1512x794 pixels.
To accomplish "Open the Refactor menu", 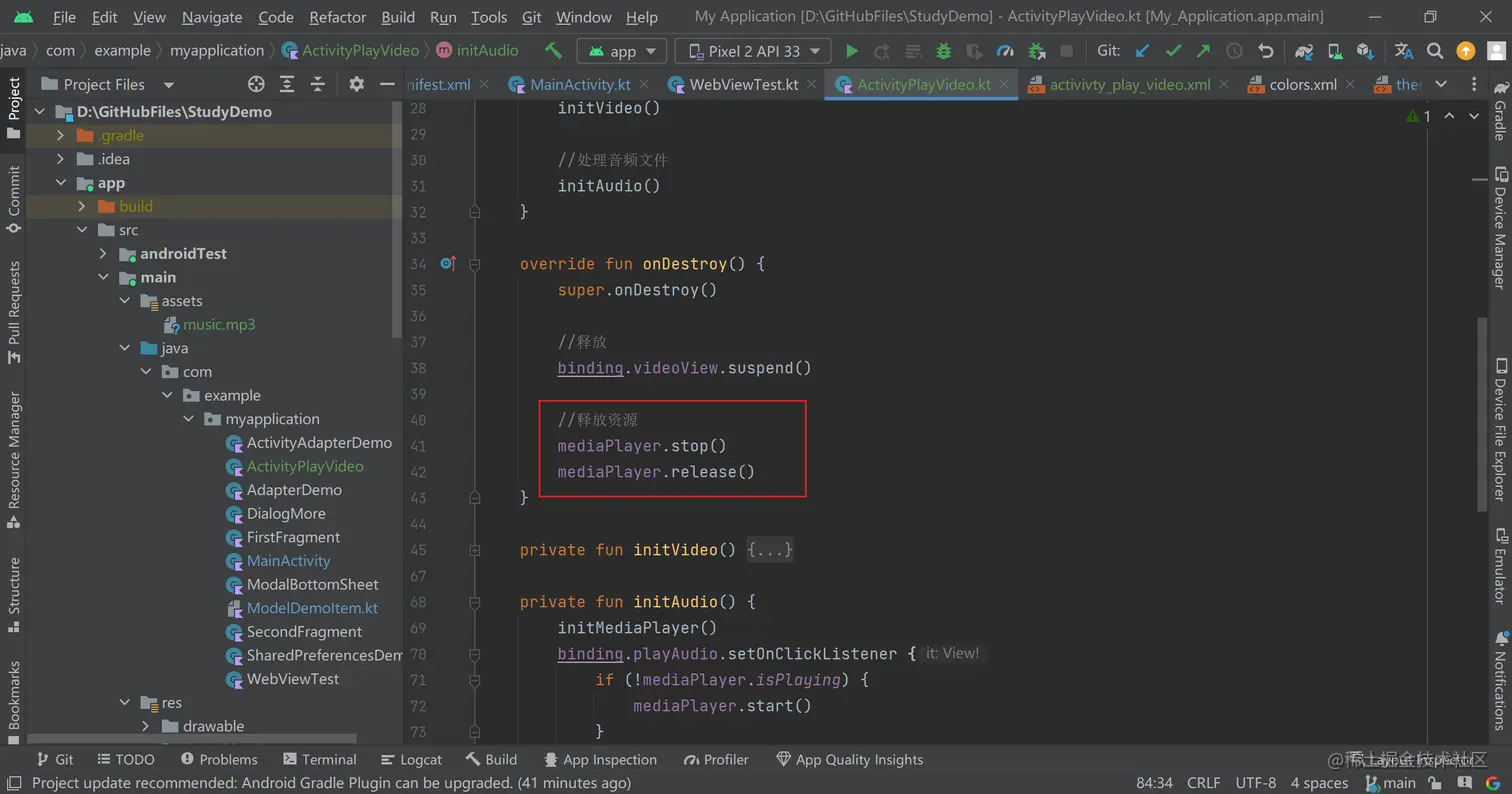I will (337, 17).
